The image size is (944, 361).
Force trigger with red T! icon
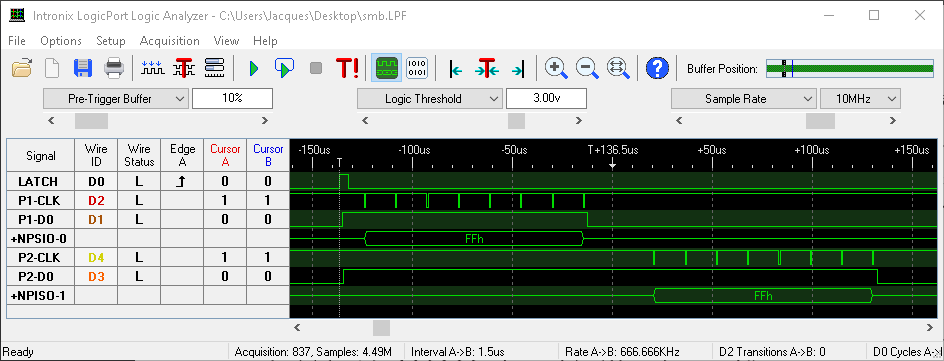point(347,68)
